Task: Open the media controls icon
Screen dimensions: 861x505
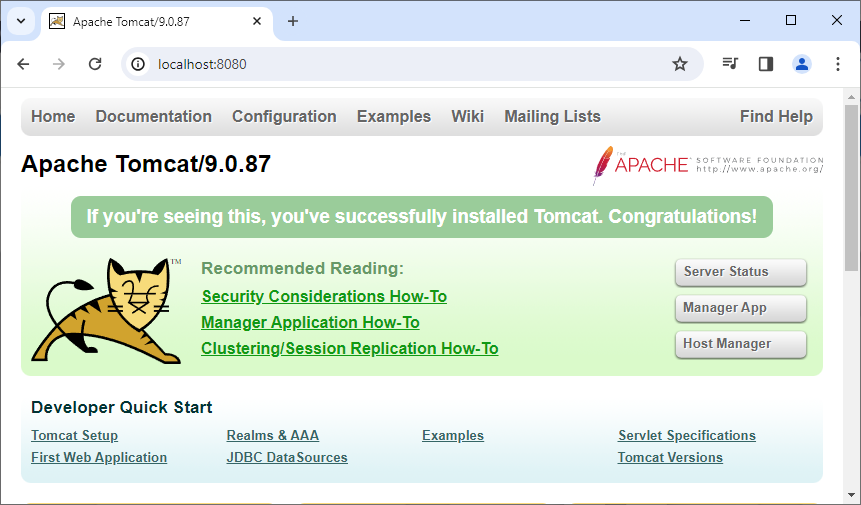Action: pyautogui.click(x=730, y=64)
